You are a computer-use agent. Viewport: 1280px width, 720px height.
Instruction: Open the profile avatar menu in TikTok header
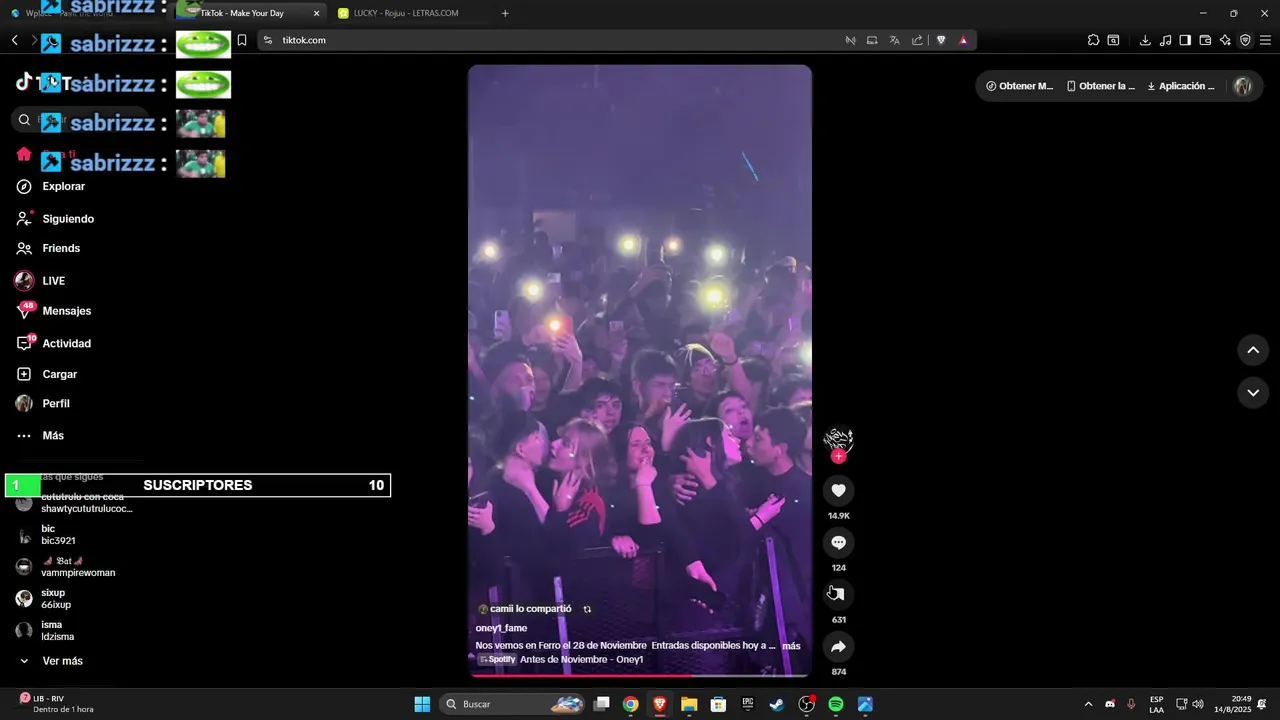[1243, 86]
